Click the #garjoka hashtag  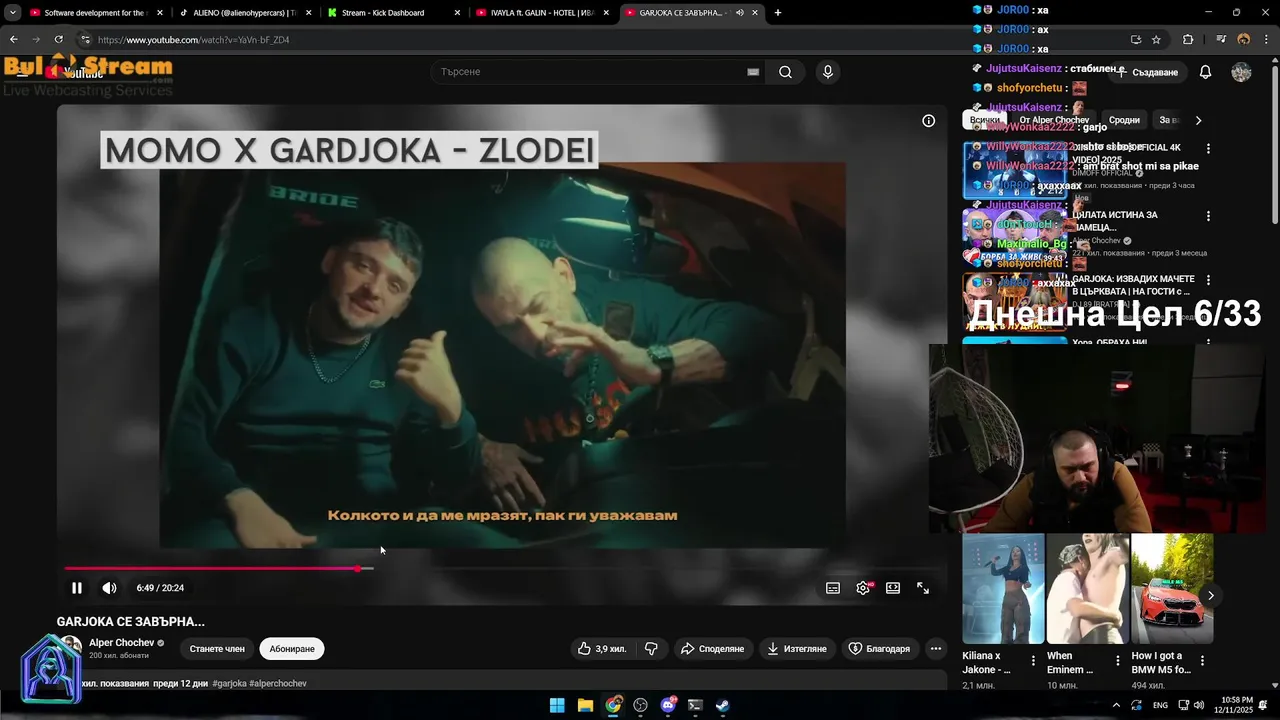[x=229, y=683]
